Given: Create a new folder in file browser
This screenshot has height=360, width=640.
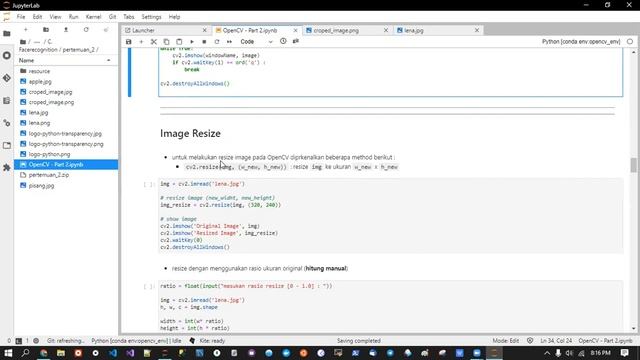Looking at the screenshot, I should click(46, 30).
